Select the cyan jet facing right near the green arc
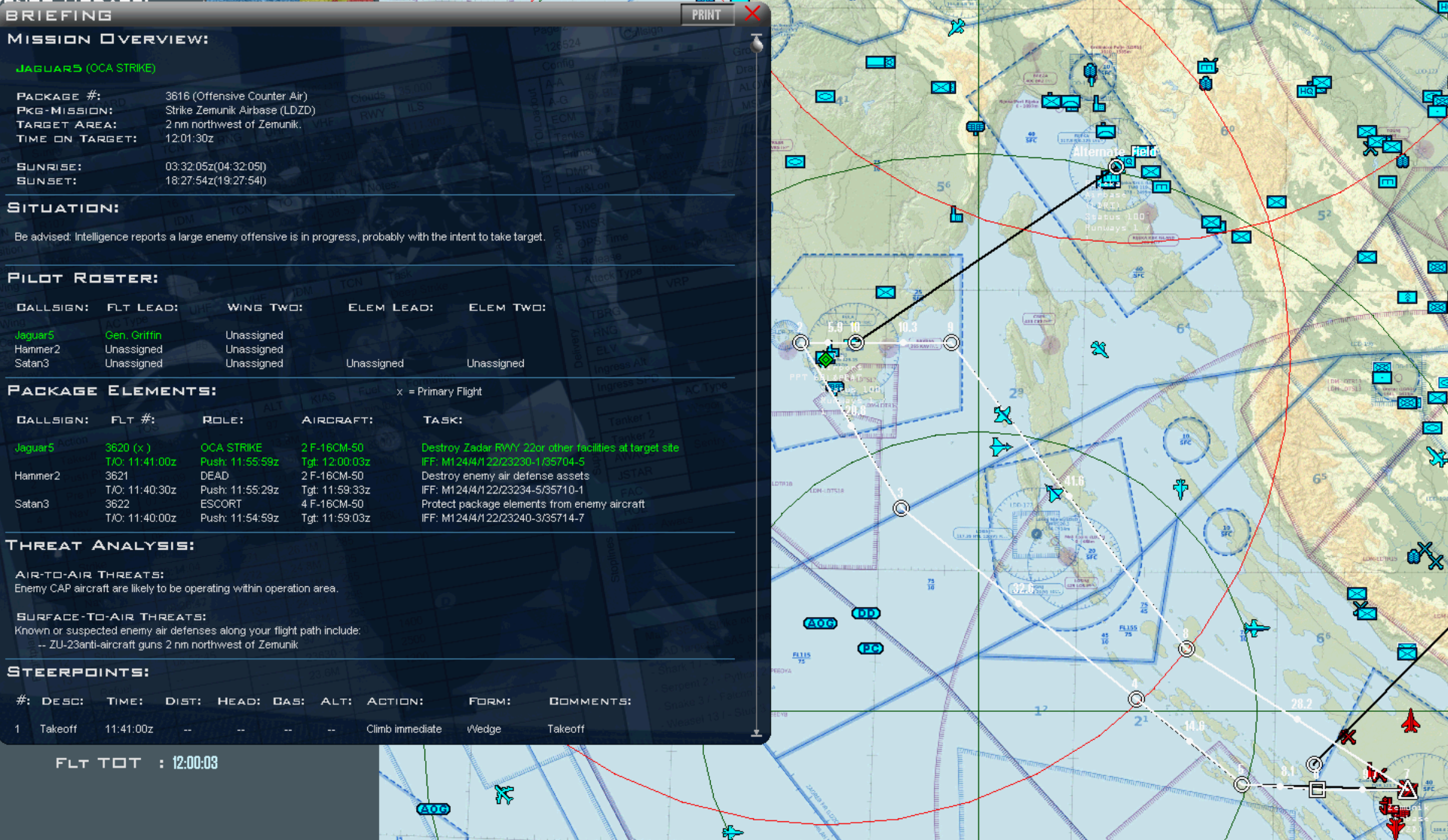1448x840 pixels. [1000, 447]
